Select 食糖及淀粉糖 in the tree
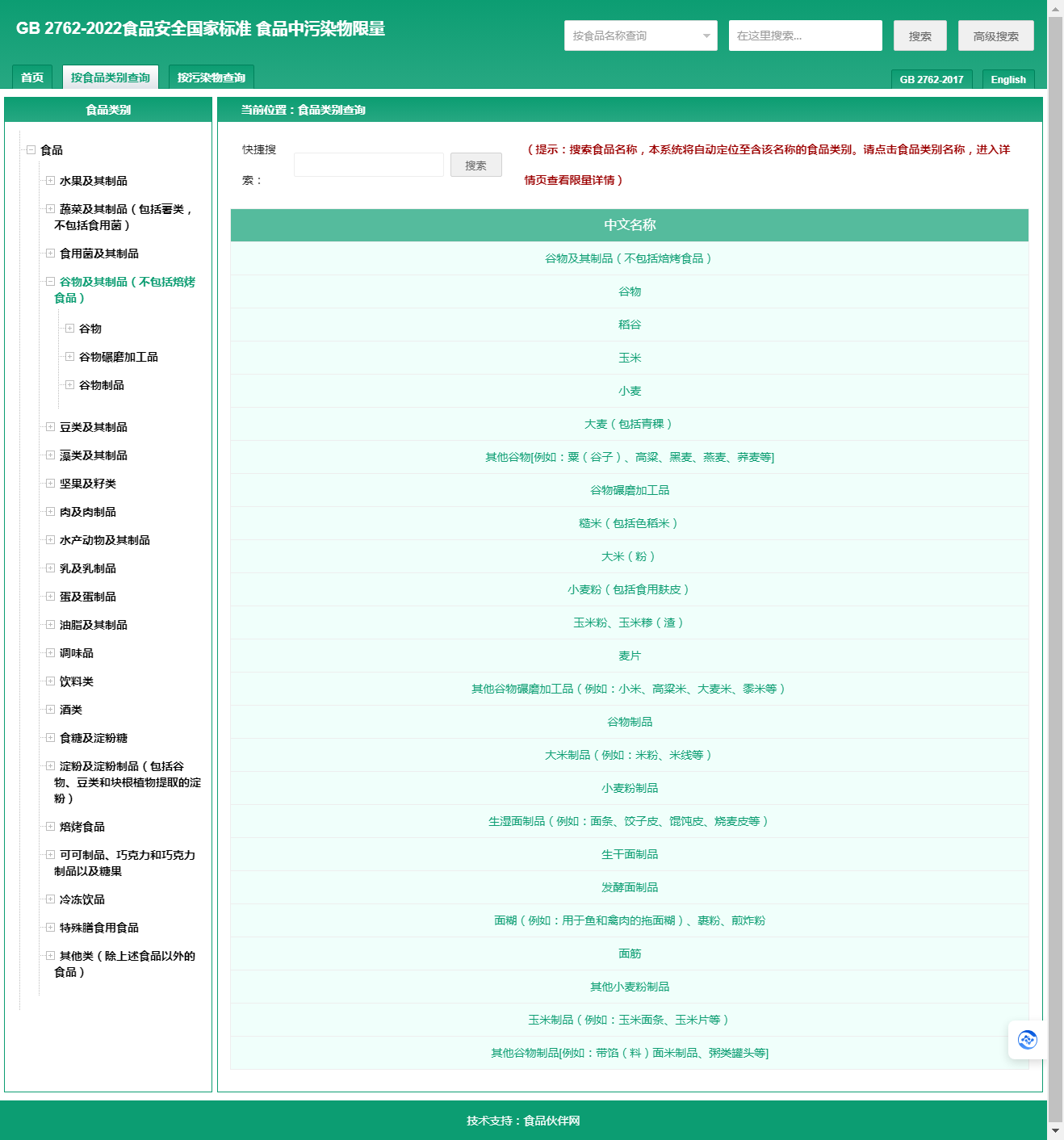 [94, 738]
